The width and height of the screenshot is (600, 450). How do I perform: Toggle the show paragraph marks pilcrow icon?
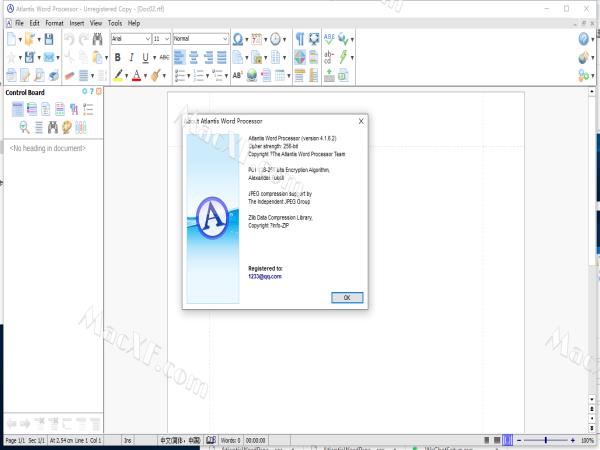pyautogui.click(x=300, y=39)
